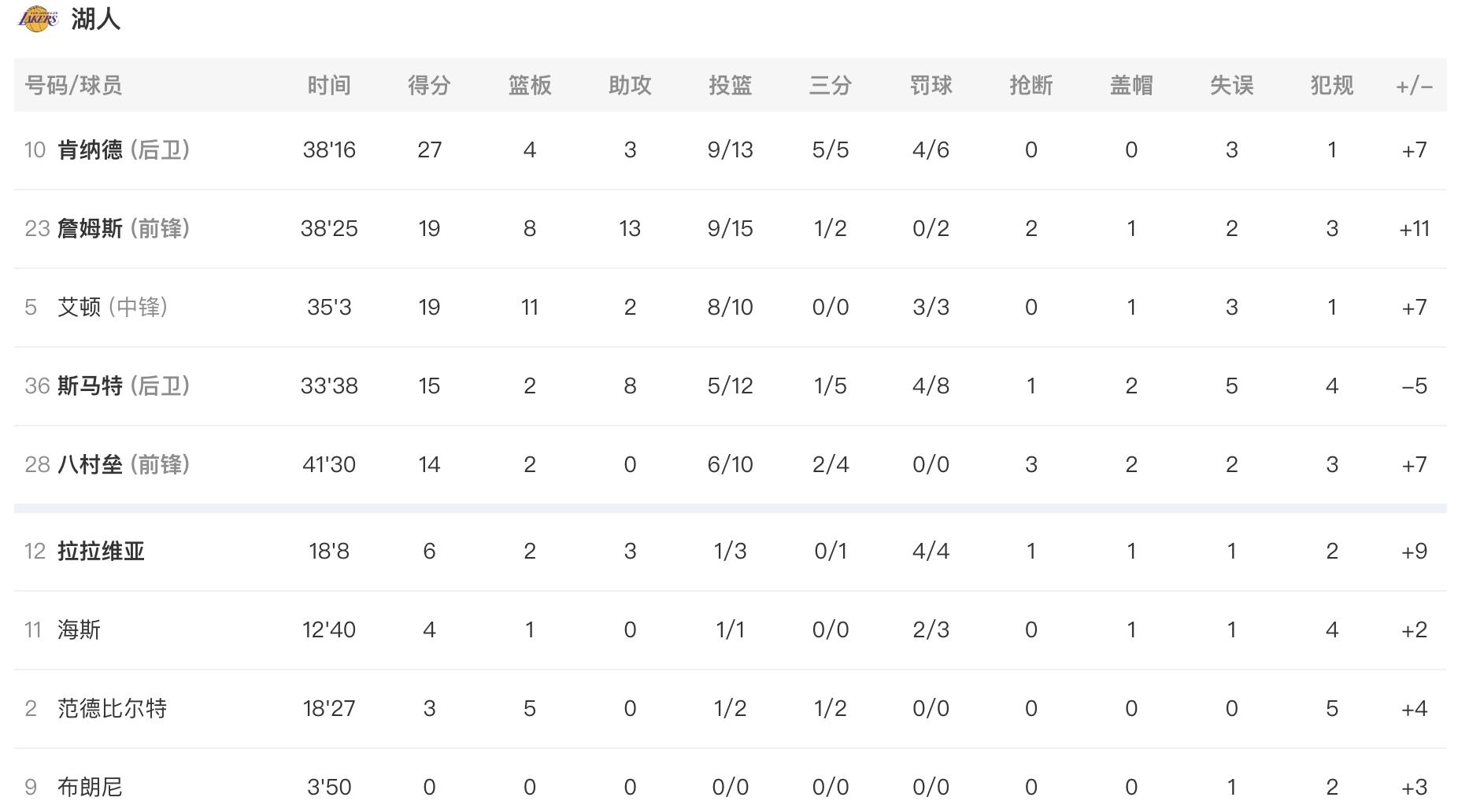Click bench player 拉拉维亚
Image resolution: width=1458 pixels, height=812 pixels.
pyautogui.click(x=101, y=551)
